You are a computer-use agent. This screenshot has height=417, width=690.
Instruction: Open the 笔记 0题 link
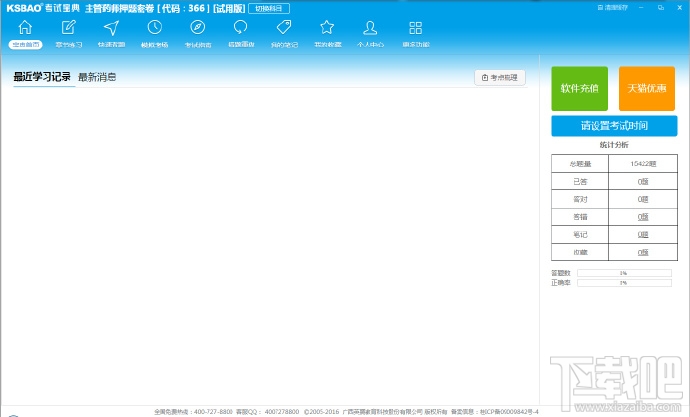click(643, 234)
